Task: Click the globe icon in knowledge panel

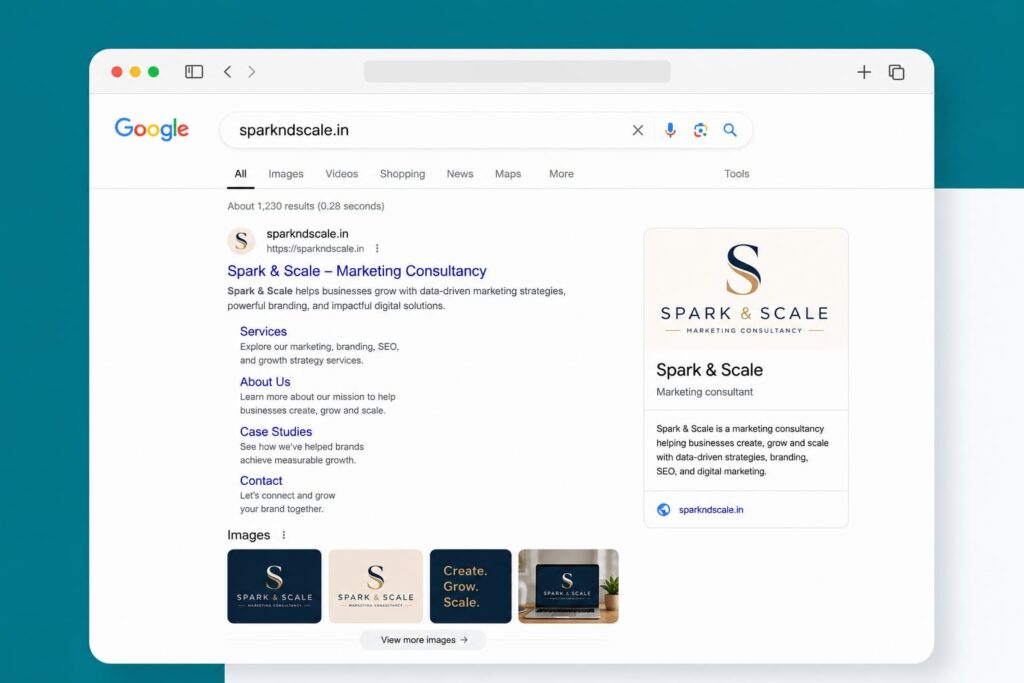Action: click(664, 510)
